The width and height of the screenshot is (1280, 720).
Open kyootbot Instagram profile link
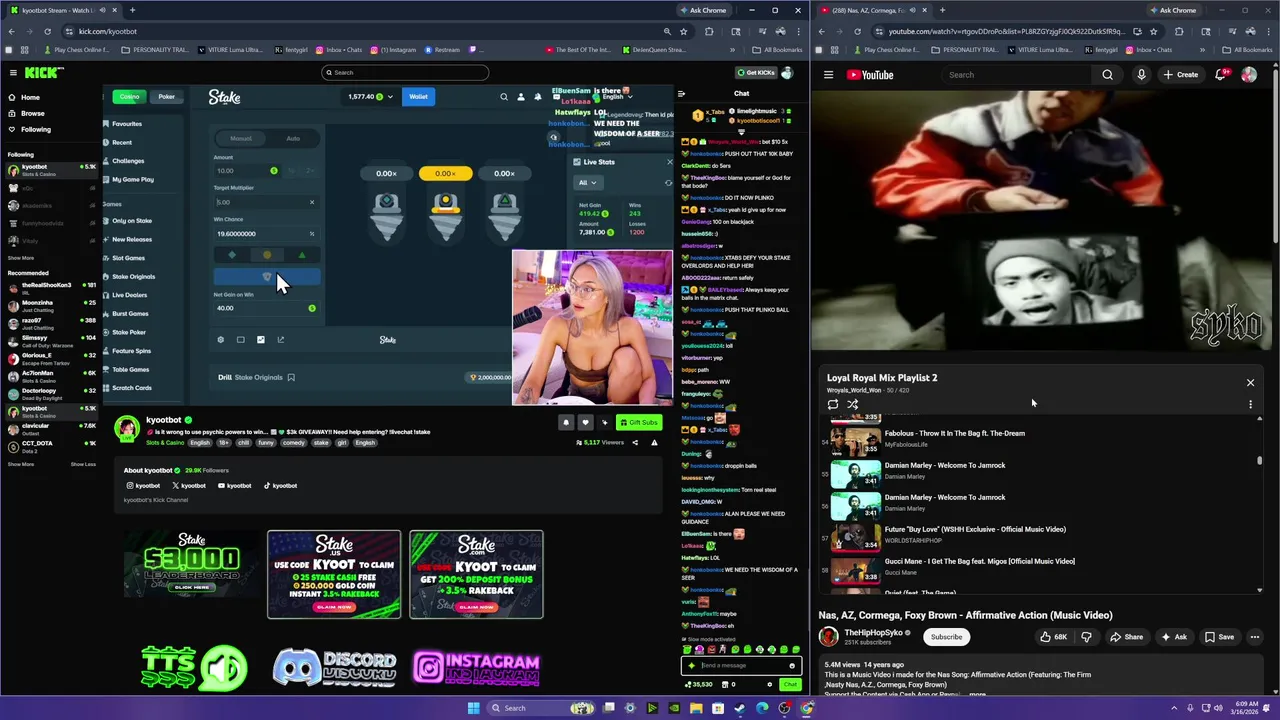pos(142,486)
